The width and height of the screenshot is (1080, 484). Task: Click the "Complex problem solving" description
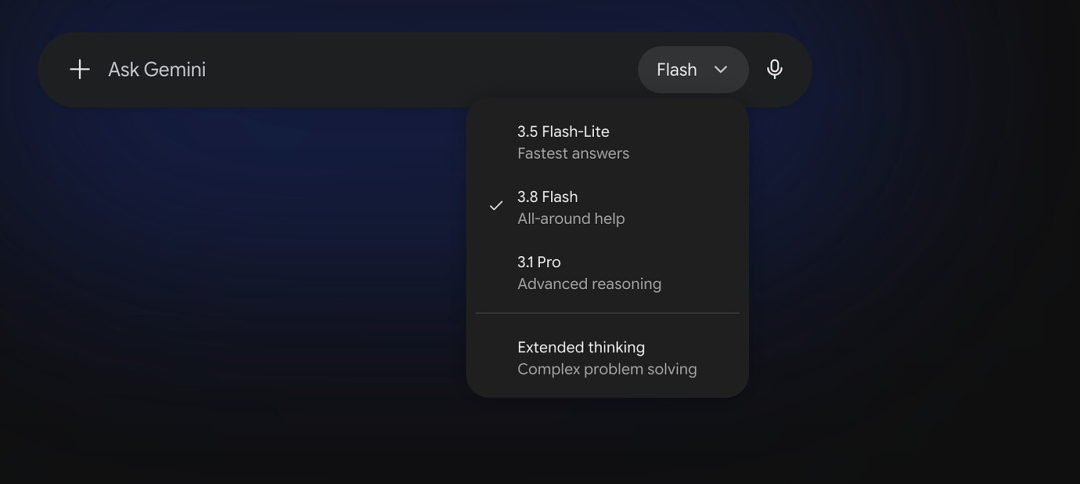[607, 369]
